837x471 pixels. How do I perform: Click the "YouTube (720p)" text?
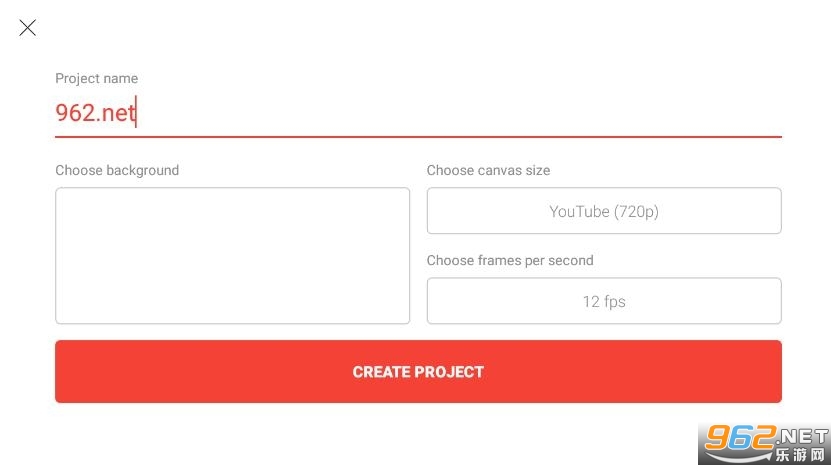pyautogui.click(x=604, y=211)
